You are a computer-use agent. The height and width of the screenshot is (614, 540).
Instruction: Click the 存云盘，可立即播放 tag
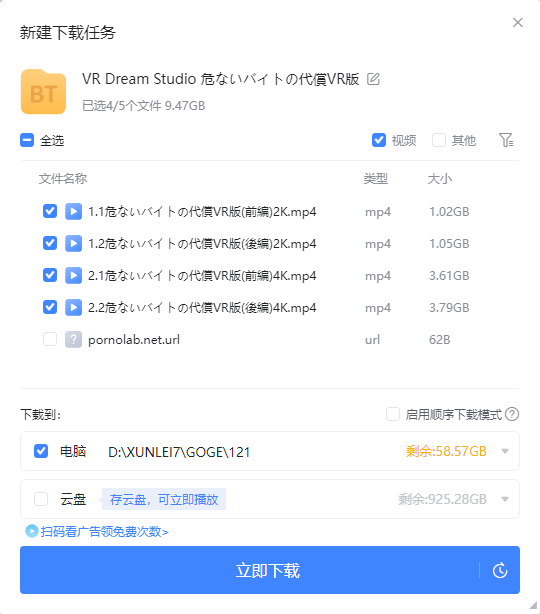(x=164, y=499)
